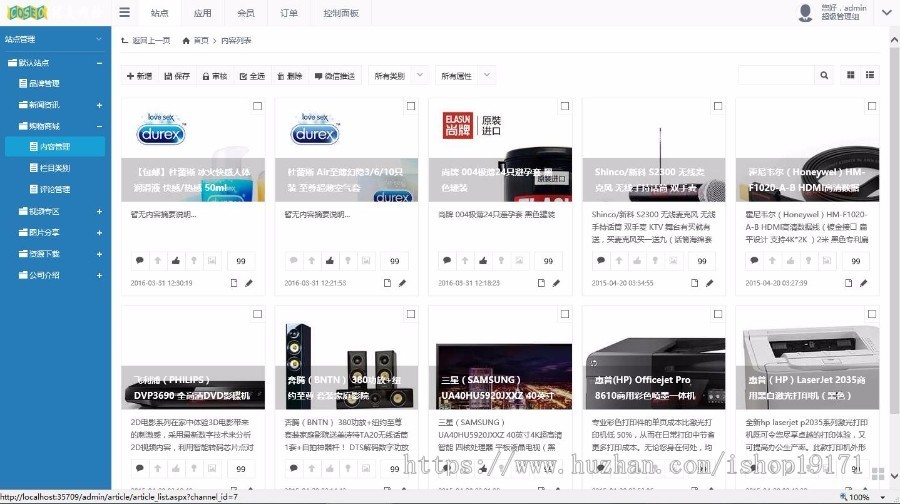Click the 保存 save button

click(177, 76)
